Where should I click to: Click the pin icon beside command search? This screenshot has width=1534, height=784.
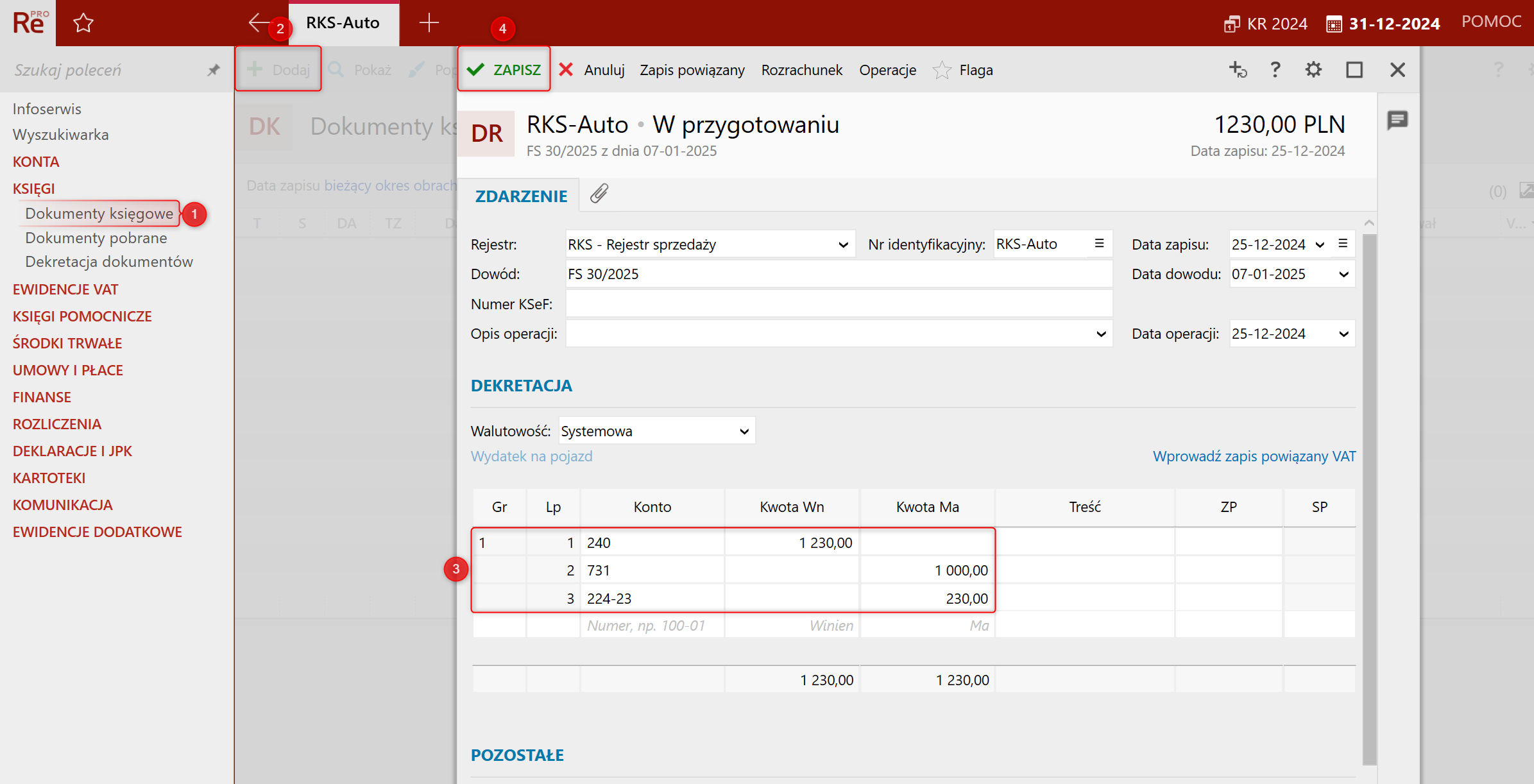(x=214, y=70)
